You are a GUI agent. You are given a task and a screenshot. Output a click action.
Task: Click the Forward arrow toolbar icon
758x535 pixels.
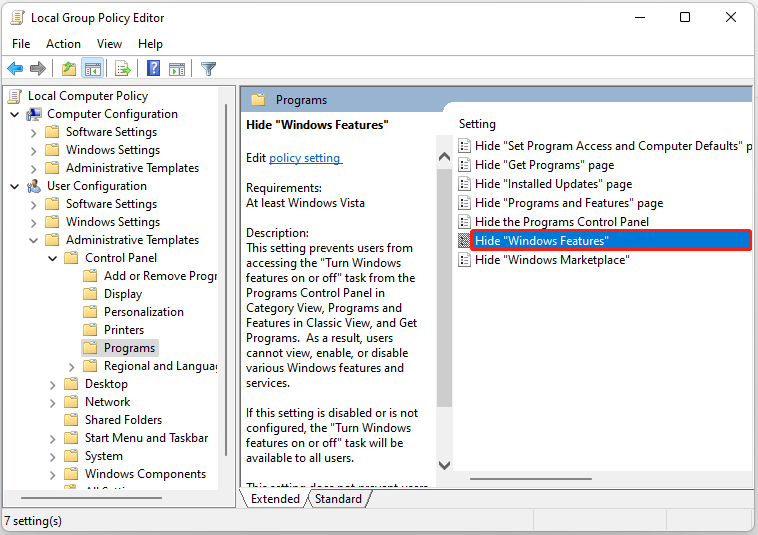pyautogui.click(x=38, y=69)
